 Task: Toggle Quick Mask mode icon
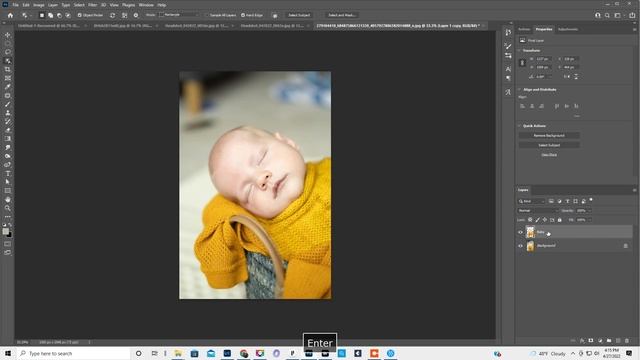pyautogui.click(x=8, y=244)
